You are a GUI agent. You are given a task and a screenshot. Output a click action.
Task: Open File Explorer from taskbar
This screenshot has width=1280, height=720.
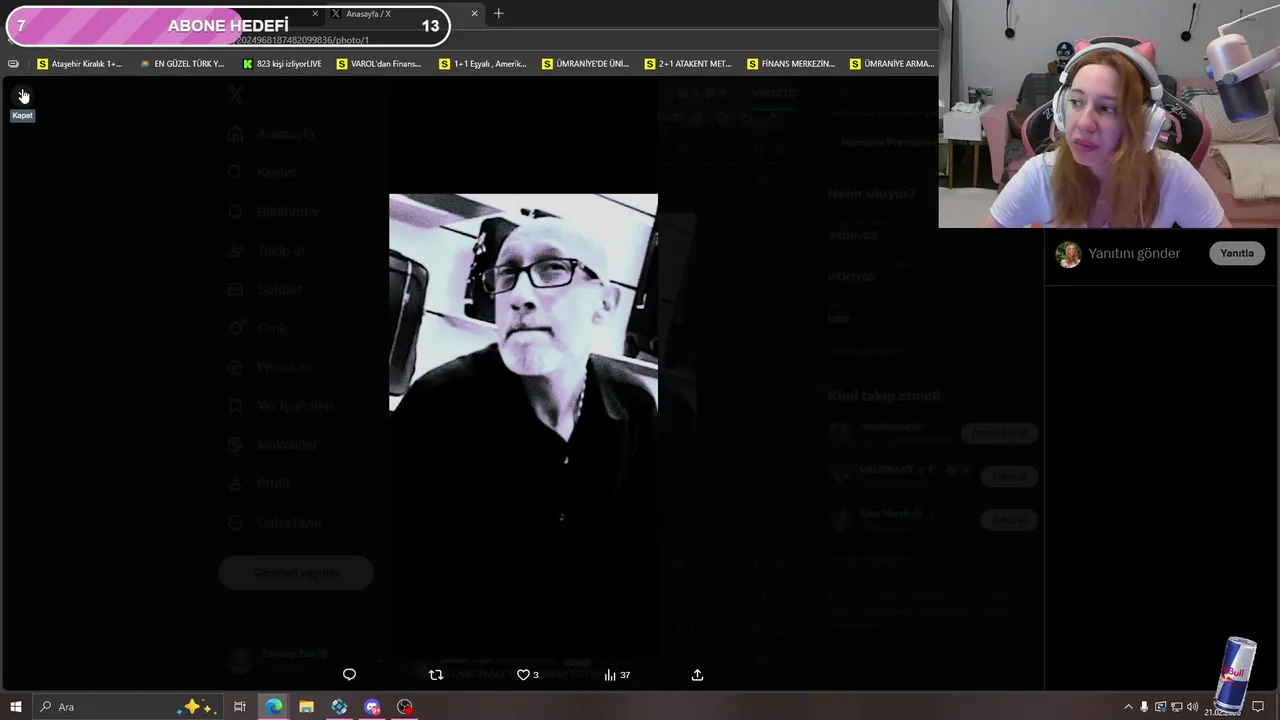[x=306, y=707]
